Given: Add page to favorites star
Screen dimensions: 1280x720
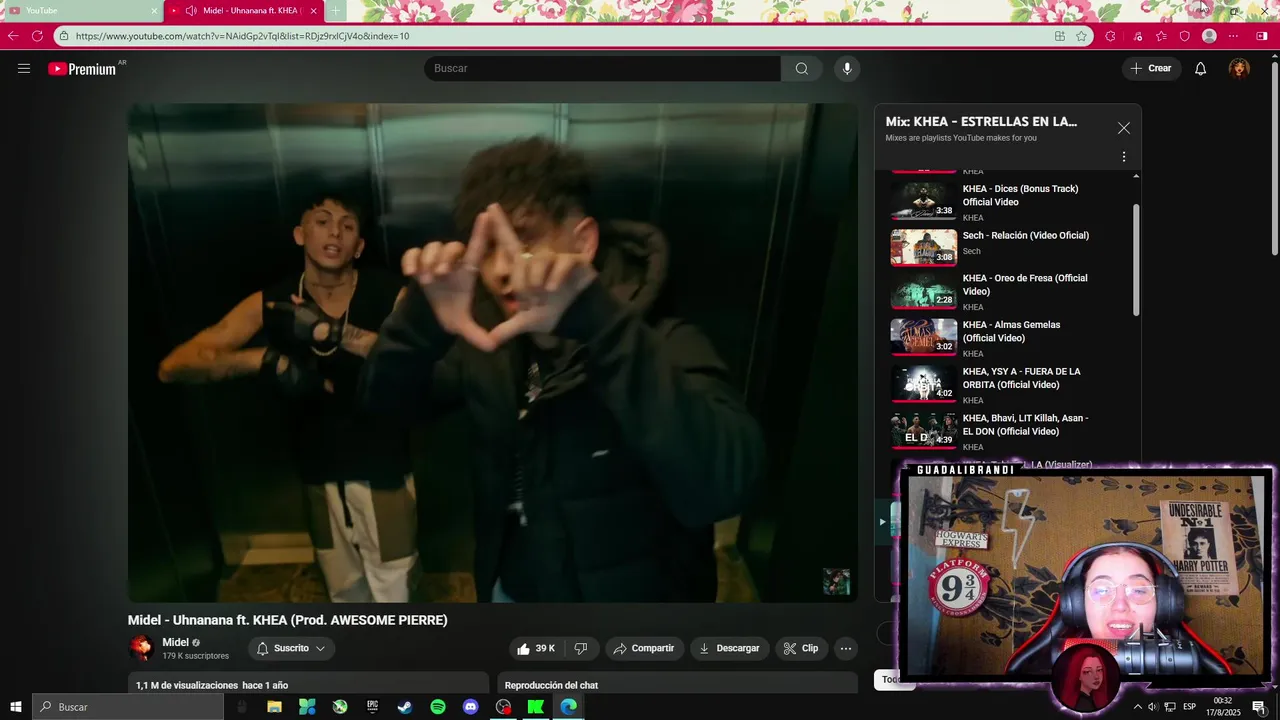Looking at the screenshot, I should (1081, 36).
